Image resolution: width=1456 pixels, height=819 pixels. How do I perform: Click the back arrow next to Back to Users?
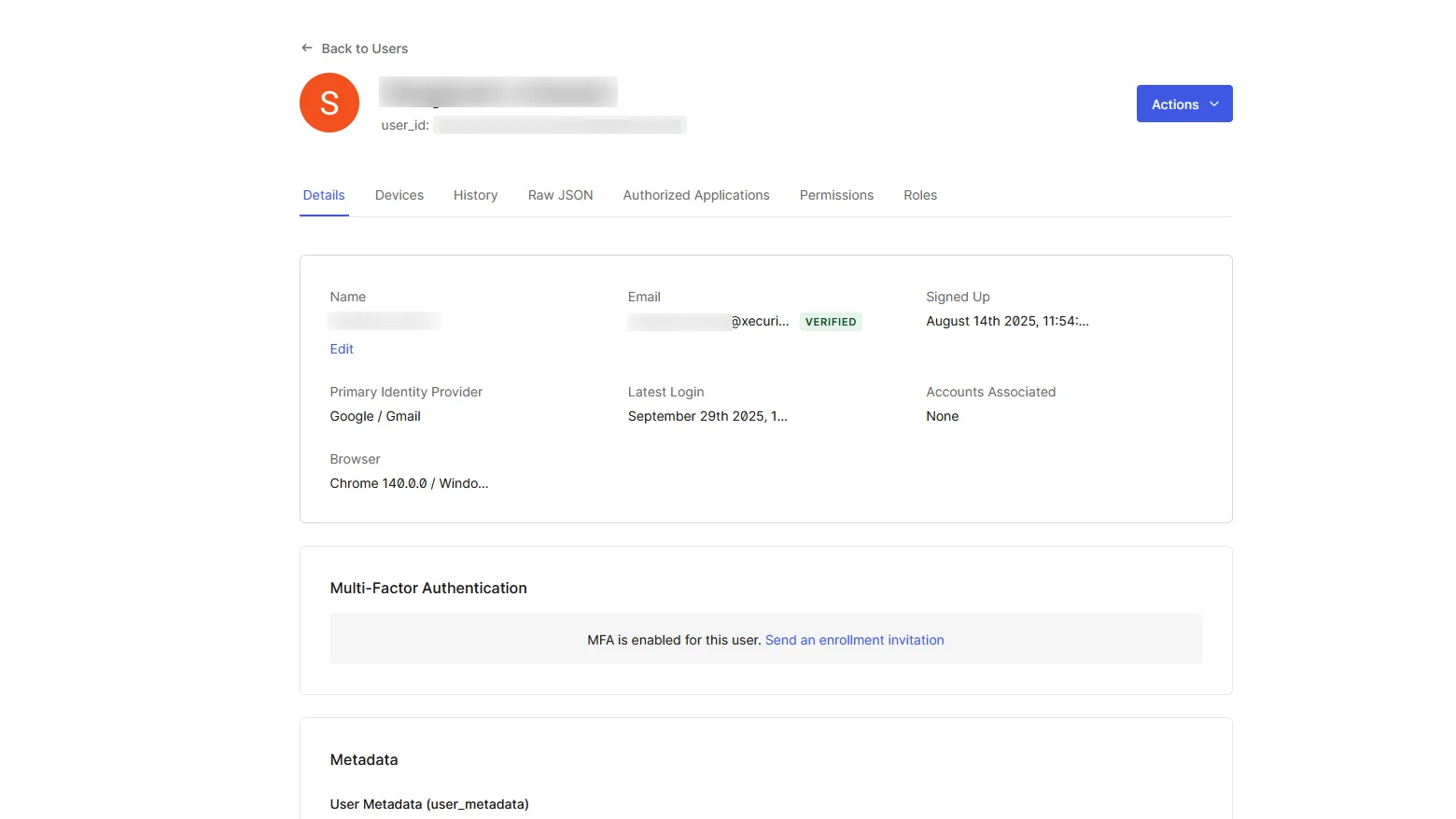(x=306, y=48)
